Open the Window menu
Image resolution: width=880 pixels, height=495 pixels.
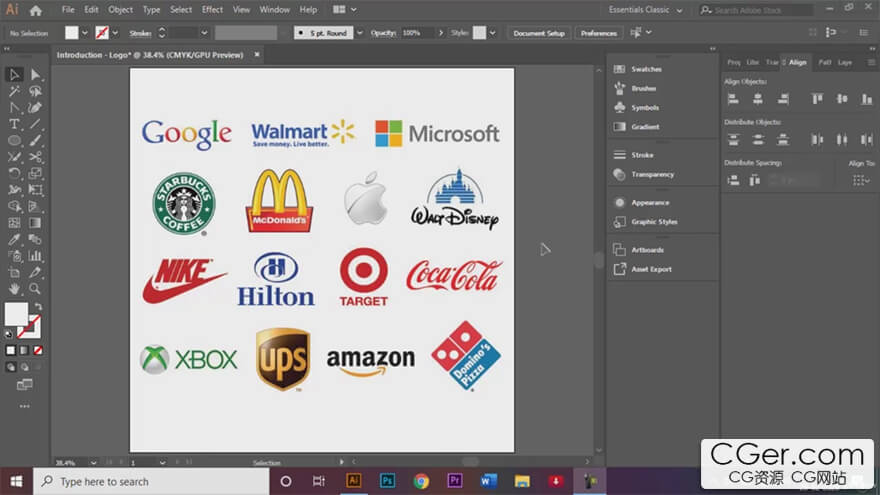tap(274, 10)
